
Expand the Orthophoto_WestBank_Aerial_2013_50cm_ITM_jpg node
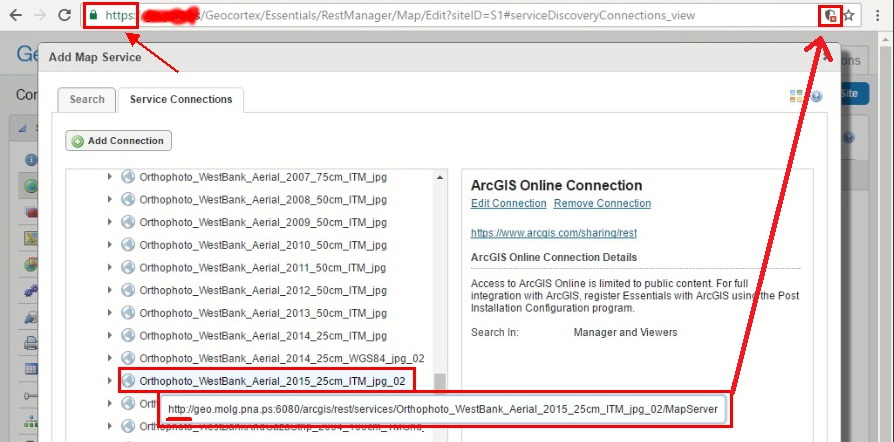tap(109, 313)
